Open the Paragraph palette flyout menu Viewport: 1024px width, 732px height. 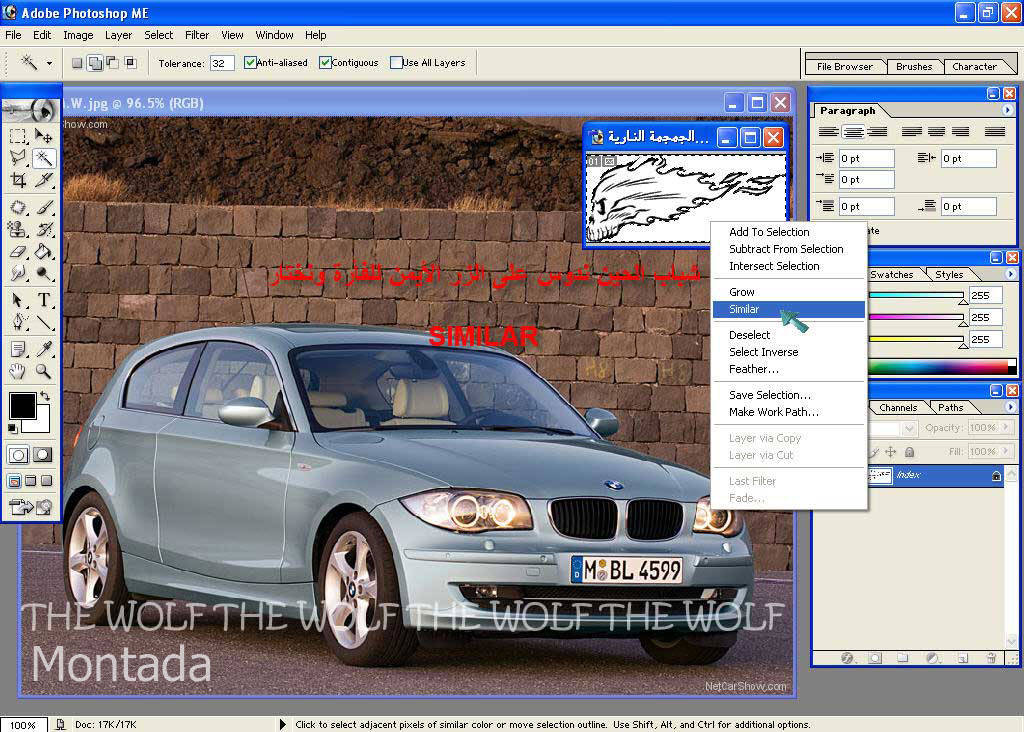(x=1008, y=110)
